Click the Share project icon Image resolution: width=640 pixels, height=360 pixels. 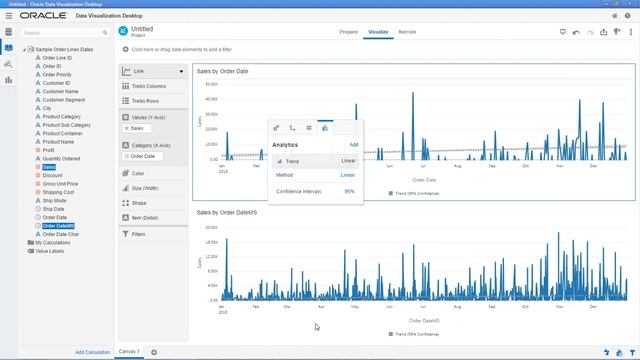[x=603, y=32]
